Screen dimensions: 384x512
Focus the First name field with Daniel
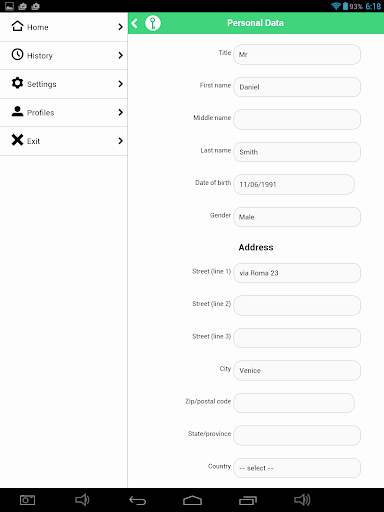[x=297, y=87]
